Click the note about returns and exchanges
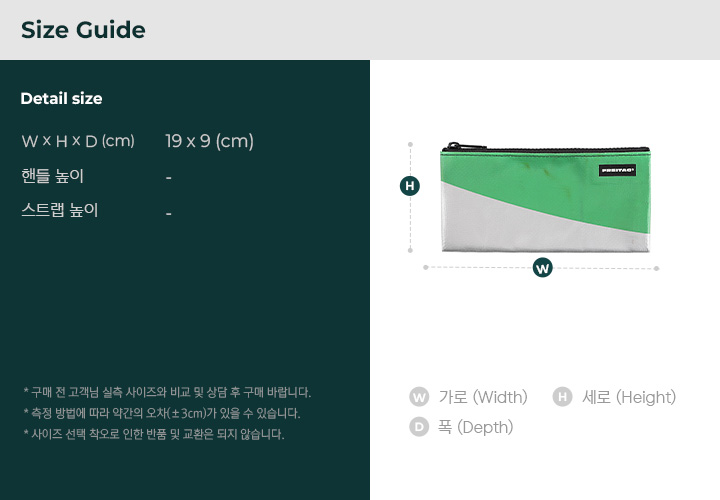The height and width of the screenshot is (500, 720). coord(154,434)
